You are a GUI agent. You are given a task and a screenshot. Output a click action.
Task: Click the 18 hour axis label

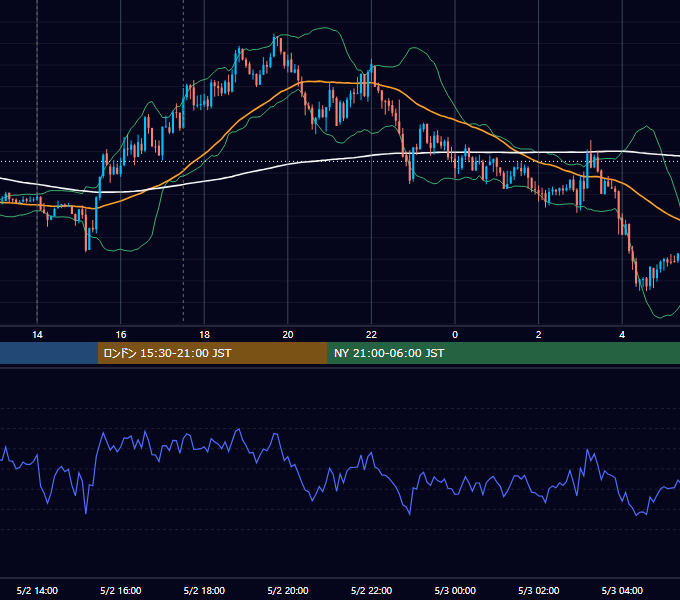(x=204, y=335)
